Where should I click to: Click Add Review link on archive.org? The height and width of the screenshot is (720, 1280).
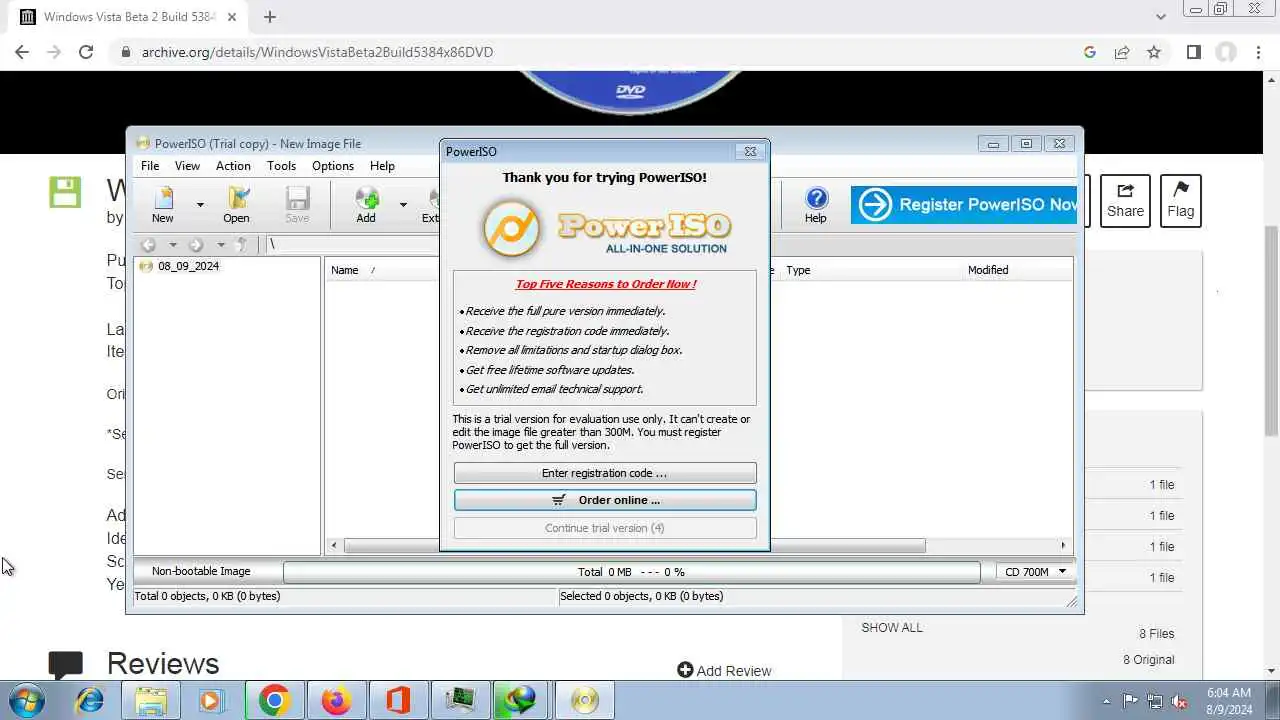pyautogui.click(x=724, y=671)
